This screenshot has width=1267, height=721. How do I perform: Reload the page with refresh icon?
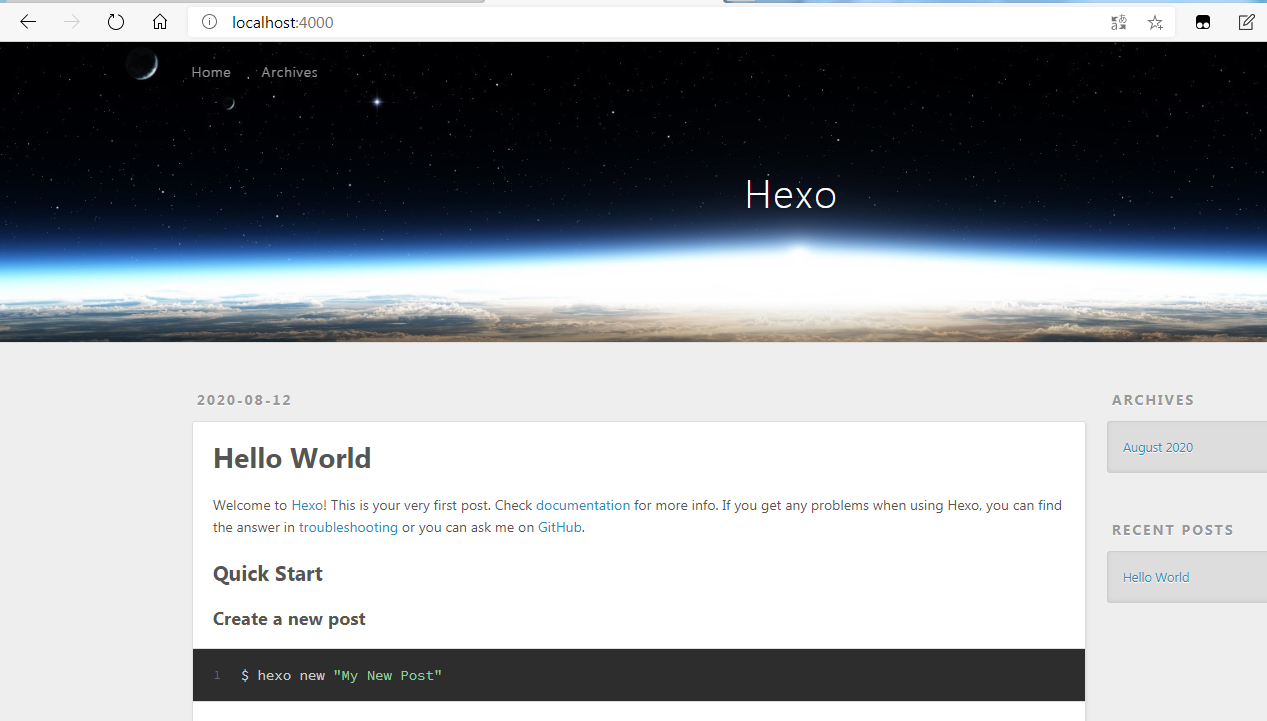tap(116, 22)
